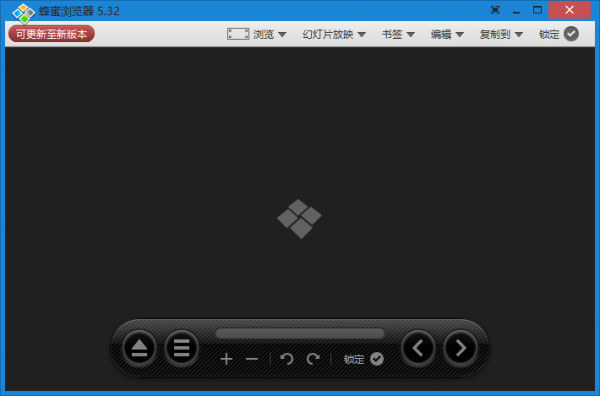600x396 pixels.
Task: Rotate image counterclockwise
Action: (287, 359)
